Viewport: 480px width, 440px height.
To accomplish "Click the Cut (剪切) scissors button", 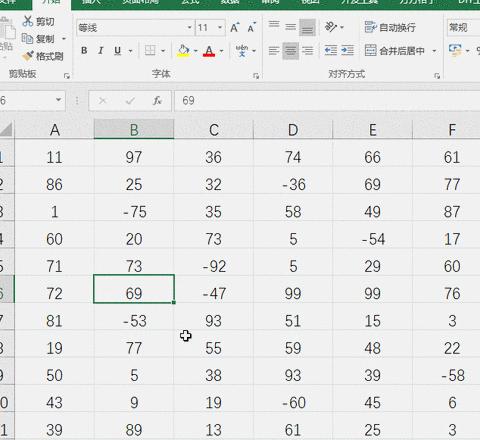I will [x=38, y=22].
